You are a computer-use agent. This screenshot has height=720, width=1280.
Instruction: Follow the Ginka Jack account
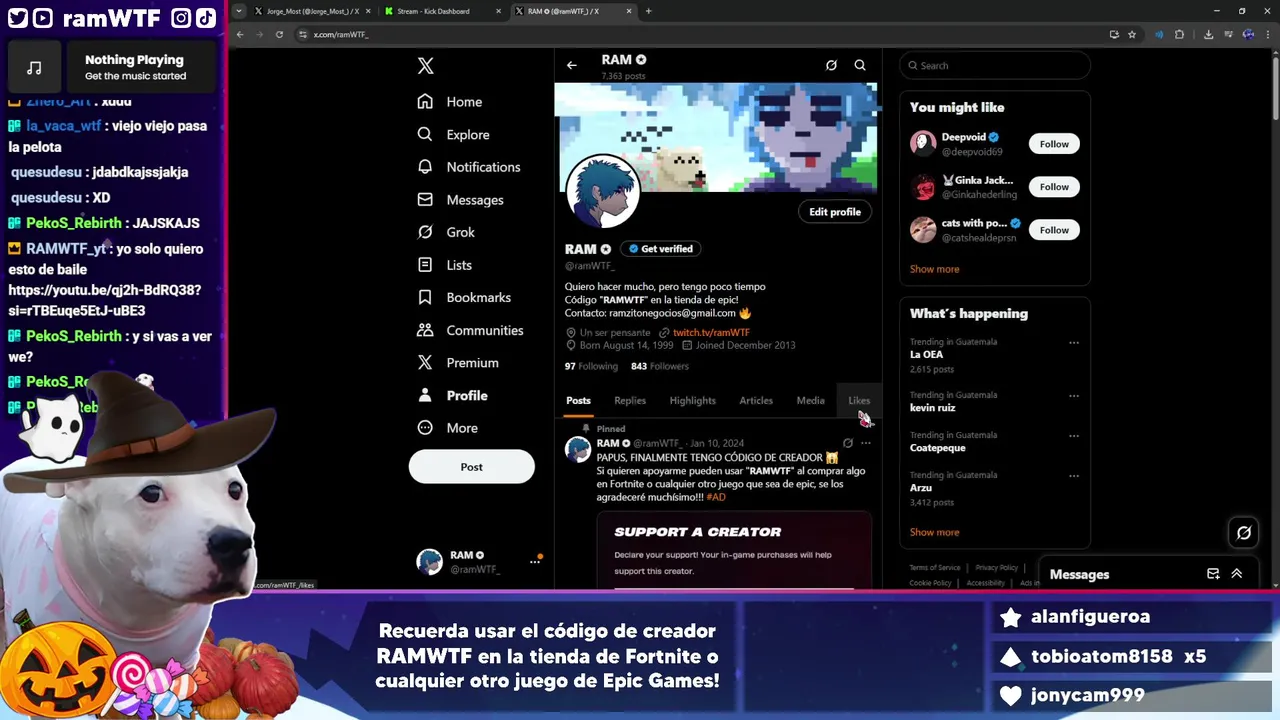[x=1054, y=187]
